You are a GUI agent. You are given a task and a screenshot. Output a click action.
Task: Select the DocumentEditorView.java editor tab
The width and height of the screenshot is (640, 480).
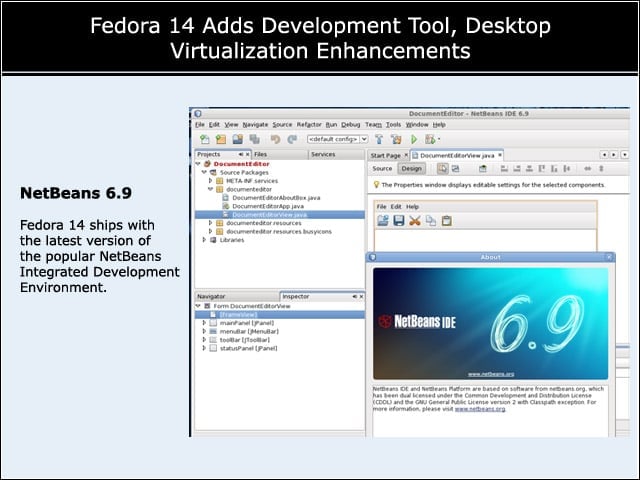click(x=457, y=156)
